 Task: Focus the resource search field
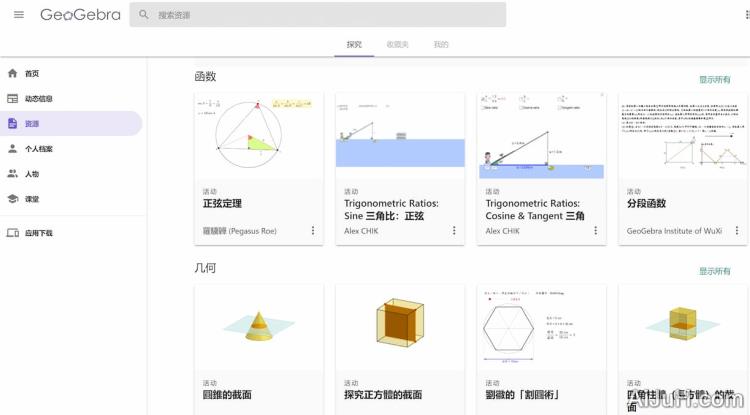point(318,15)
